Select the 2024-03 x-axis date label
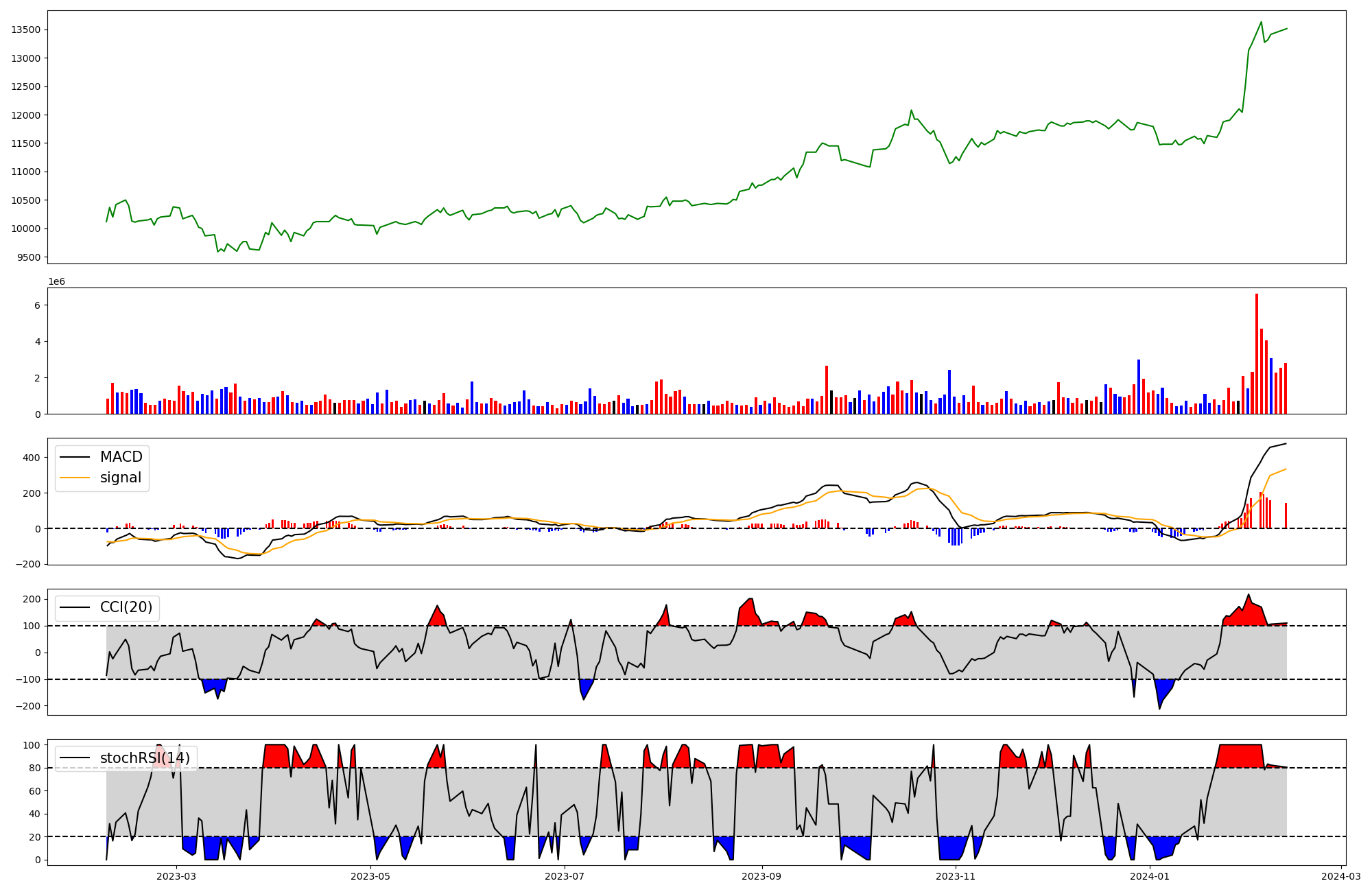The width and height of the screenshot is (1372, 892). pos(1340,876)
